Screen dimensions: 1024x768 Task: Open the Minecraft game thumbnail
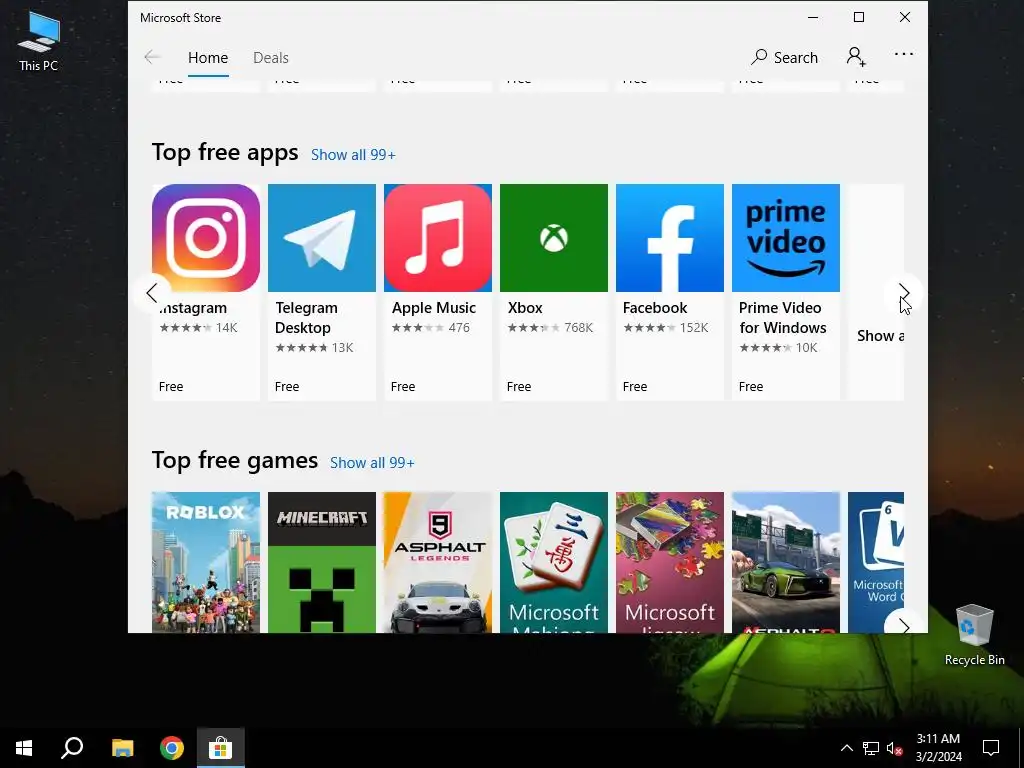pyautogui.click(x=322, y=562)
